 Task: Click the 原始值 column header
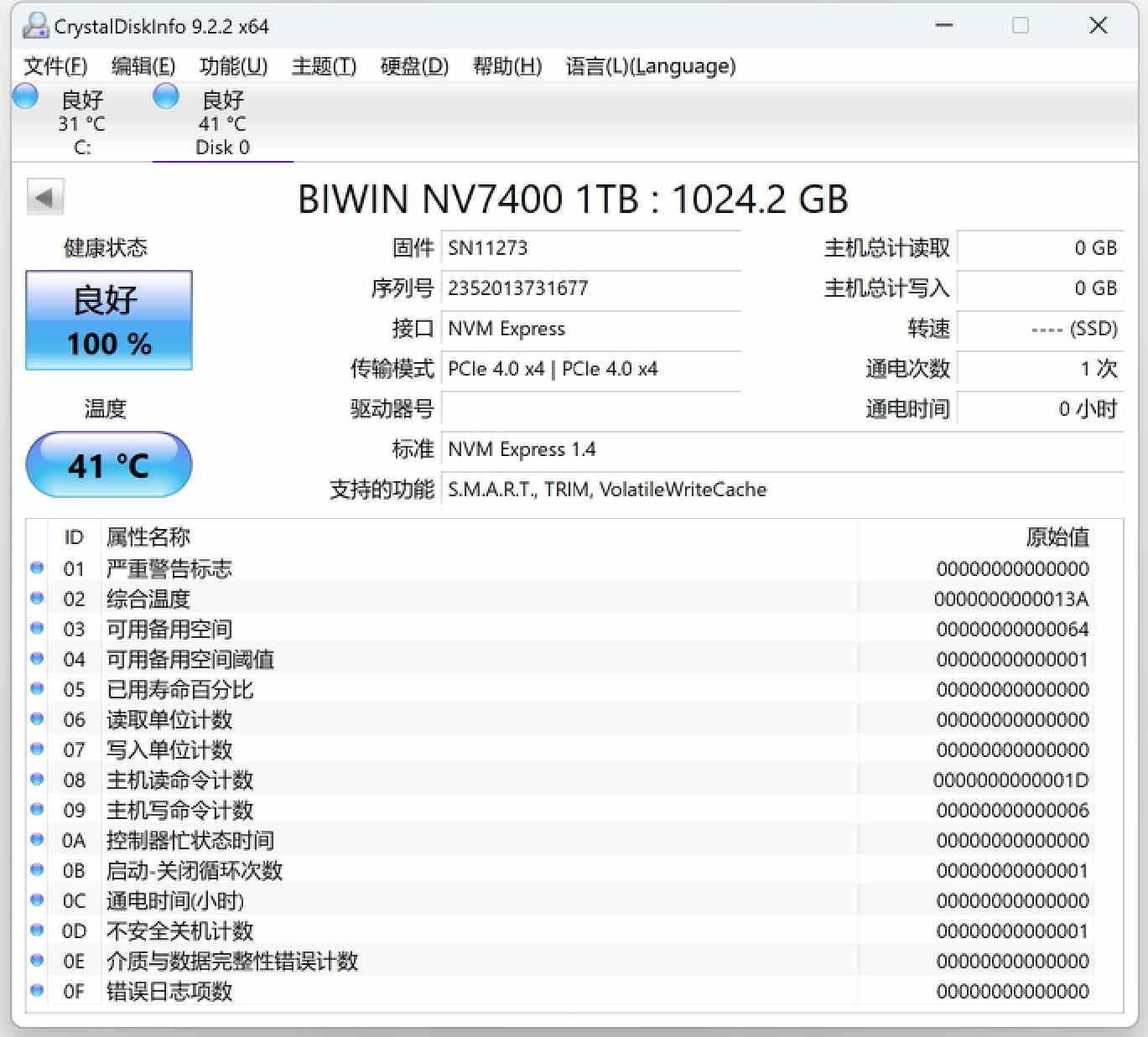[1057, 537]
